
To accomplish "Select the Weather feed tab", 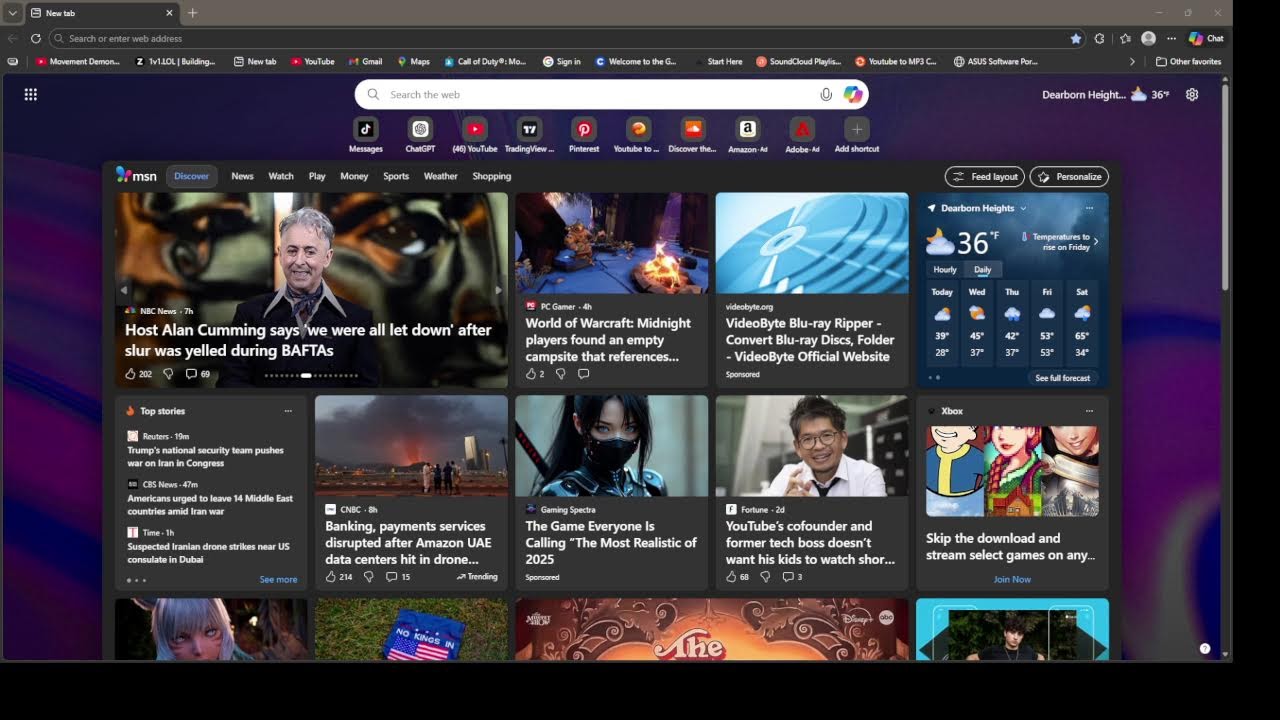I will point(440,176).
